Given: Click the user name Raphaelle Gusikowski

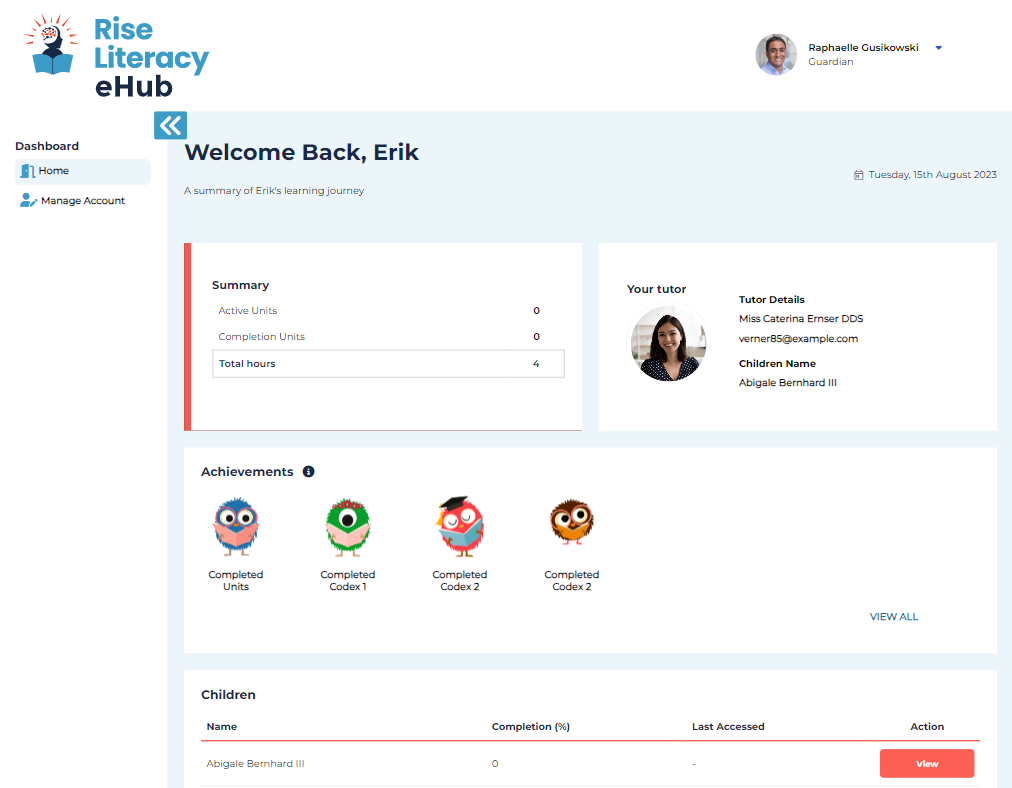Looking at the screenshot, I should click(863, 48).
